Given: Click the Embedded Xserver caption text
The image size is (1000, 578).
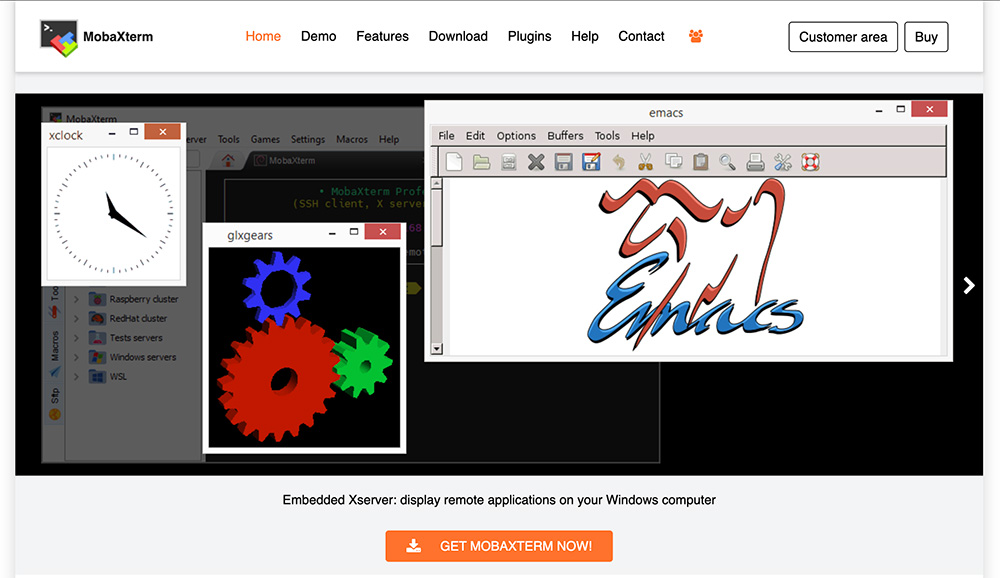Looking at the screenshot, I should coord(499,500).
